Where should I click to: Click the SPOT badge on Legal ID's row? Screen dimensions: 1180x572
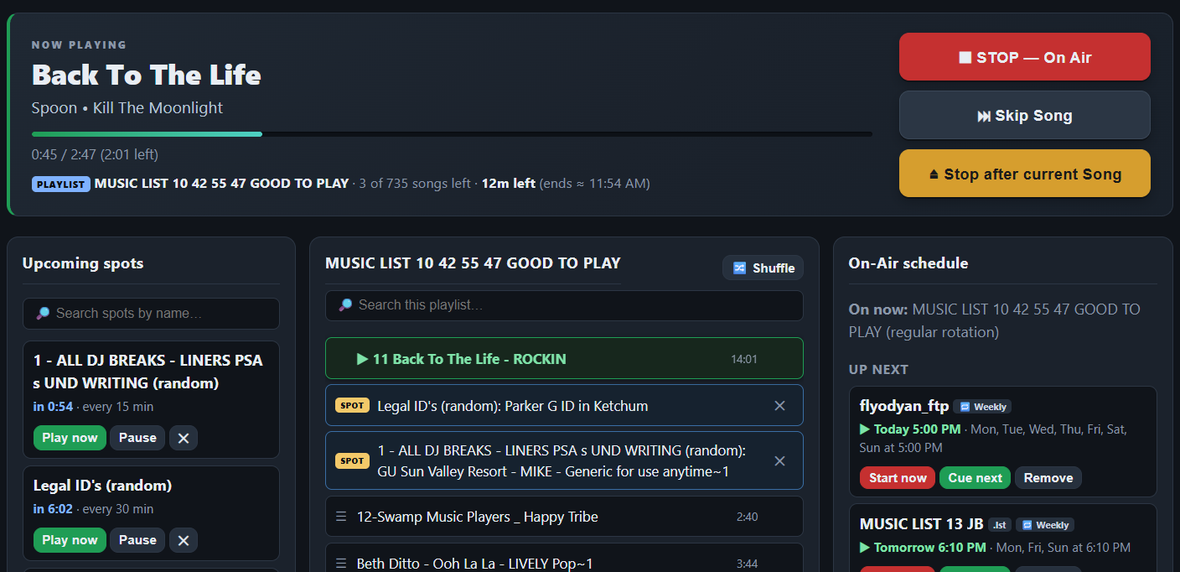tap(352, 406)
